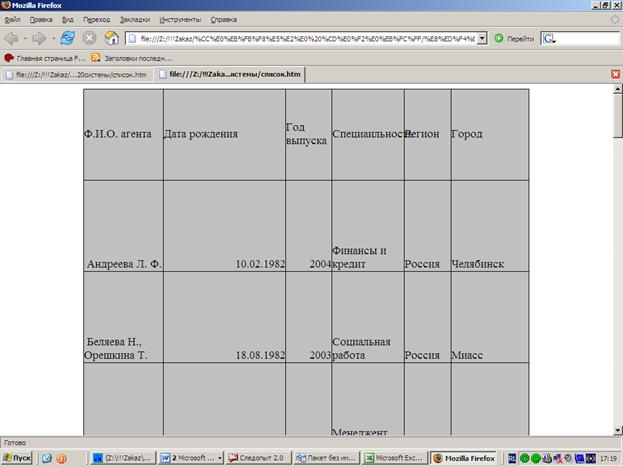Click the Ф.И.О. агента header cell
Screen dimensions: 623x467
[x=123, y=134]
